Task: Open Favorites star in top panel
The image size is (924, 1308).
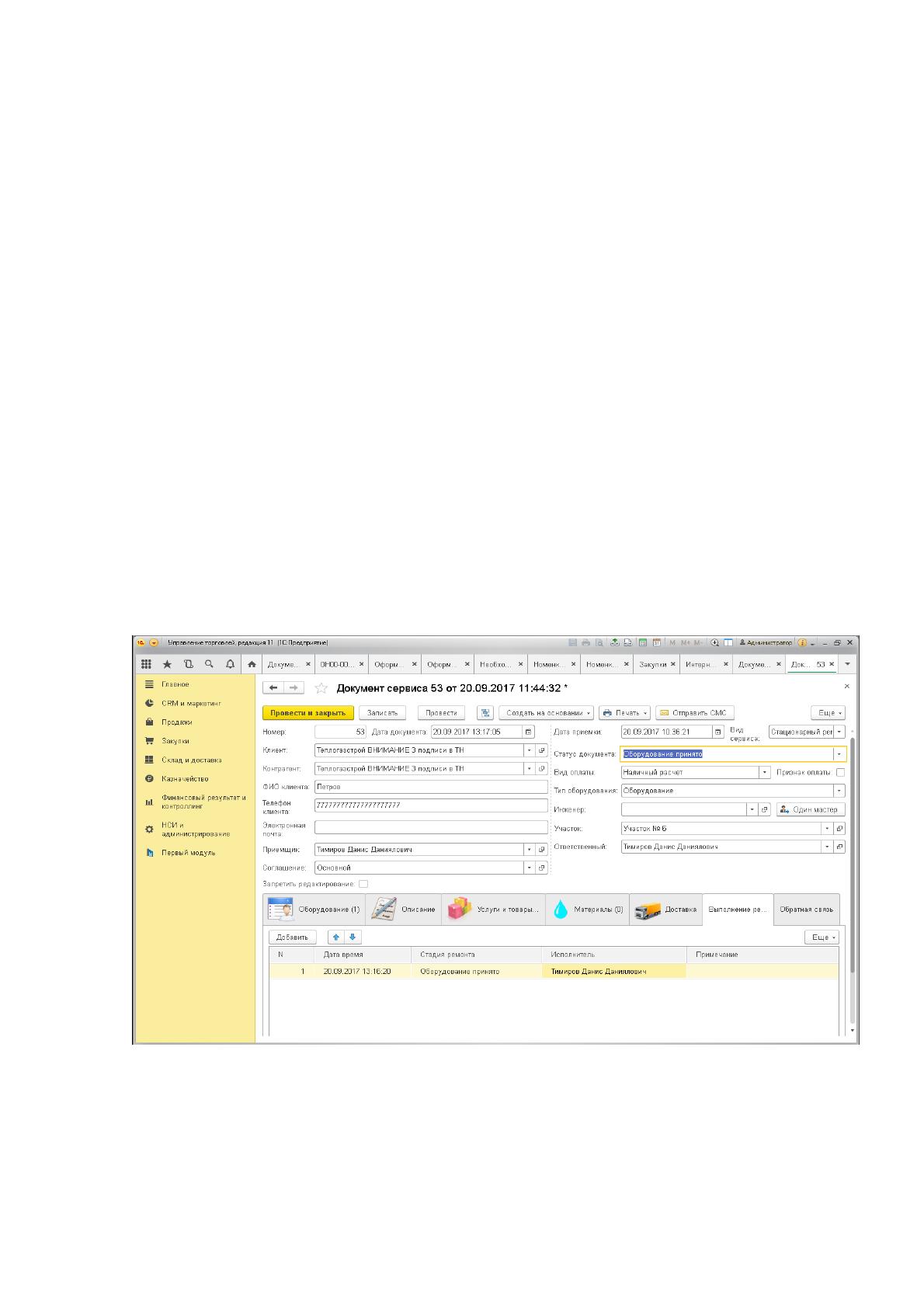Action: coord(167,664)
